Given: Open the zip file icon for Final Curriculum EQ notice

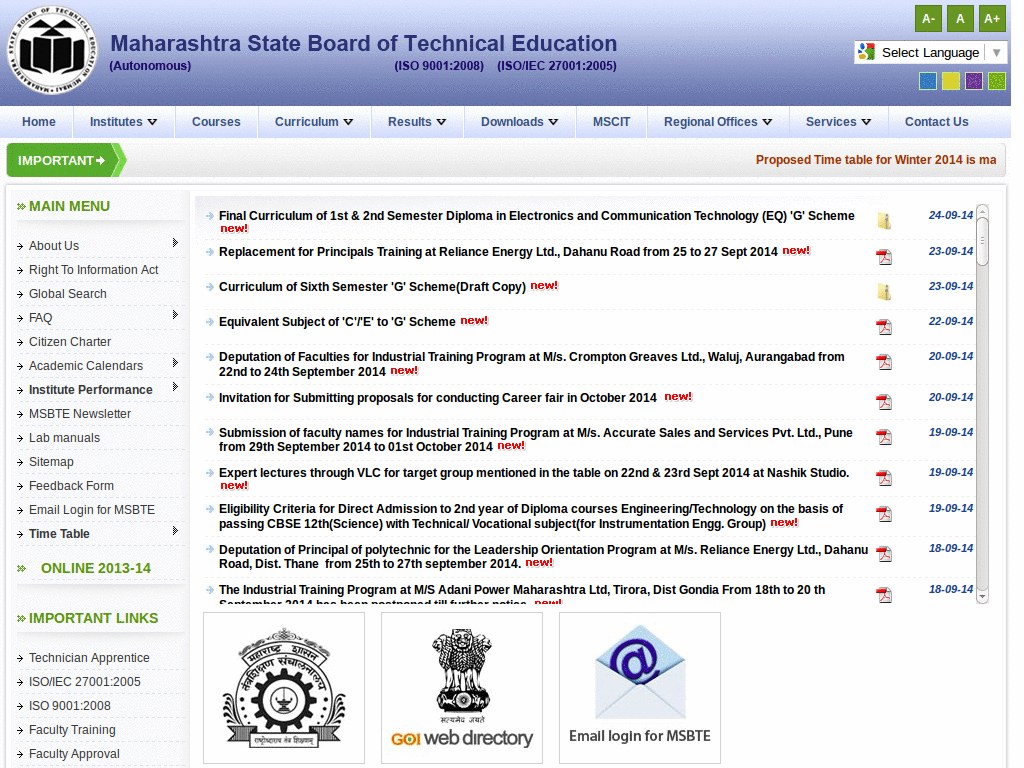Looking at the screenshot, I should click(884, 221).
